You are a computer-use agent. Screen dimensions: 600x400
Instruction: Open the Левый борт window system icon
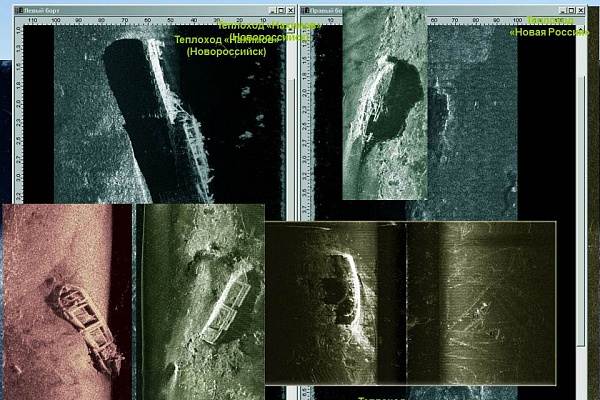pyautogui.click(x=19, y=11)
